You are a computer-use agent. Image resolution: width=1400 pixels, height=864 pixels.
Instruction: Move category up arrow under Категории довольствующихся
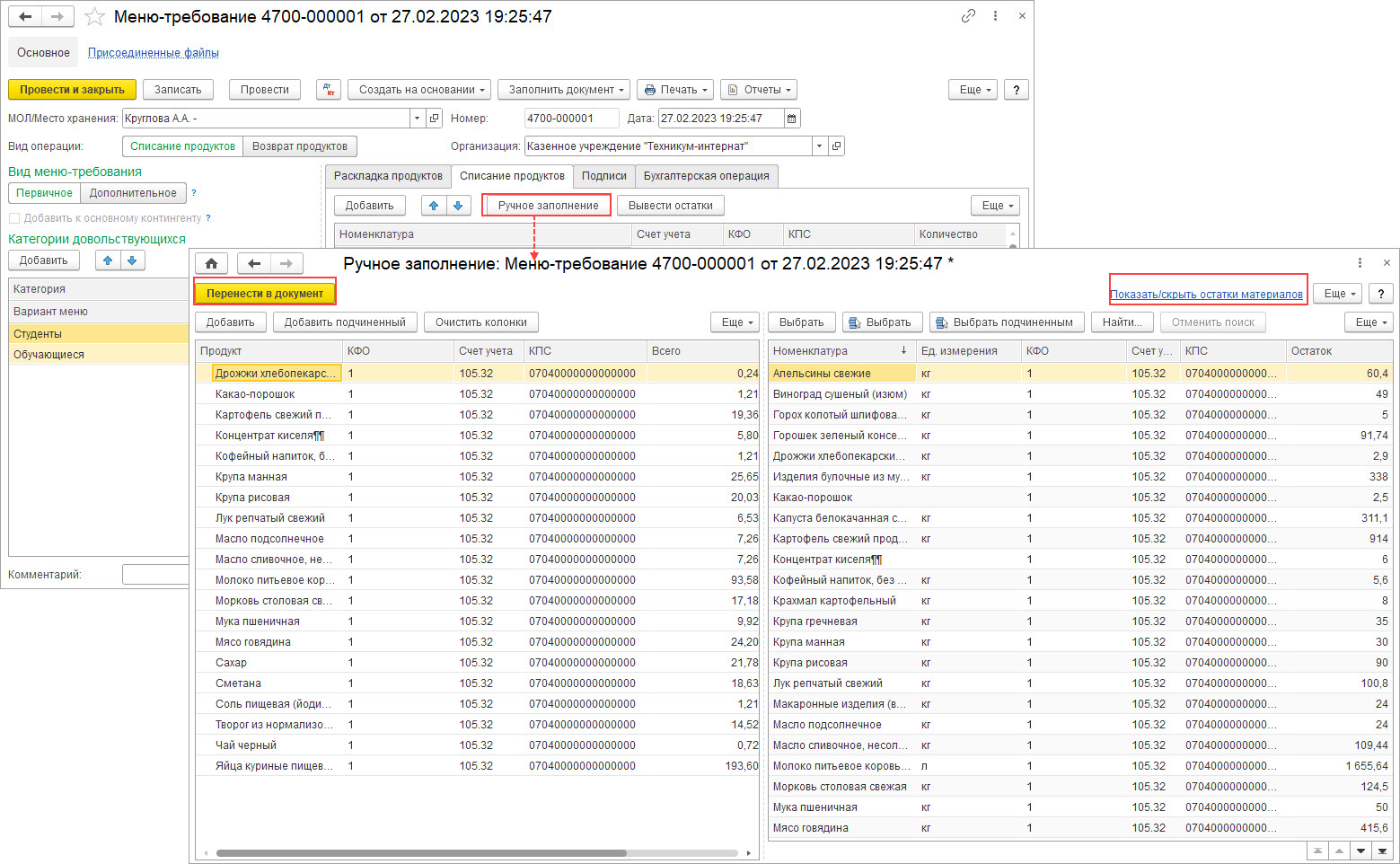(108, 260)
